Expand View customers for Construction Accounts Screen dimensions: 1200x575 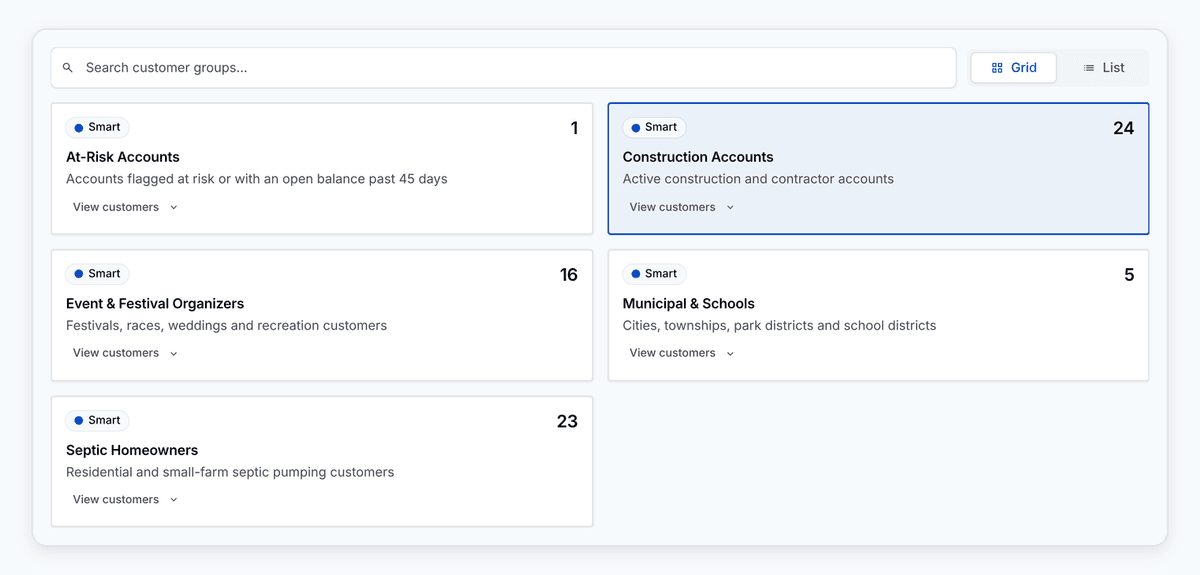(x=682, y=207)
